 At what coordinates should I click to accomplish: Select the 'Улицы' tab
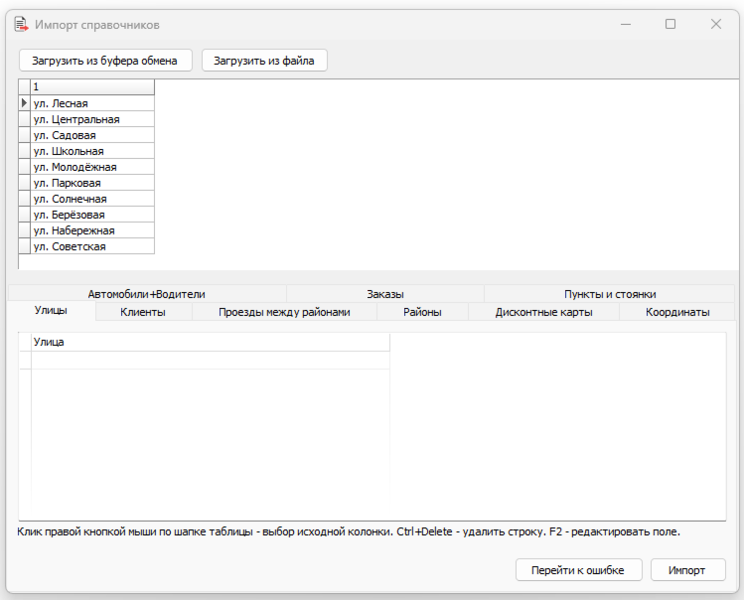(x=51, y=312)
